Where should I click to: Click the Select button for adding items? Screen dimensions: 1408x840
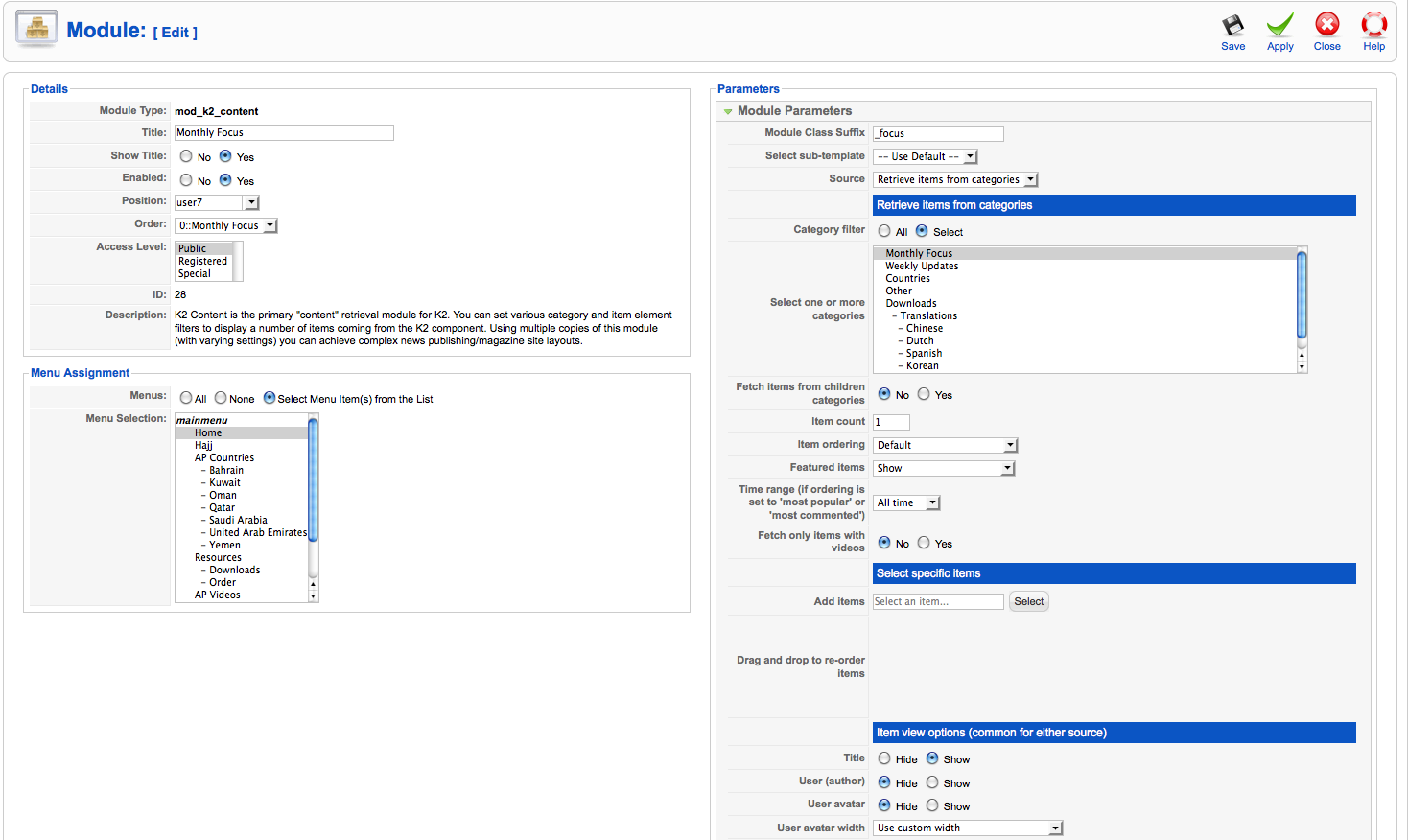(x=1027, y=601)
